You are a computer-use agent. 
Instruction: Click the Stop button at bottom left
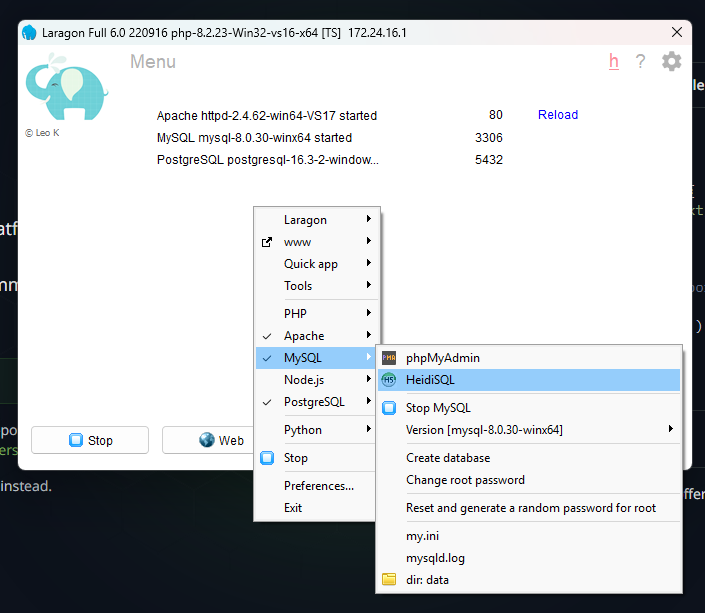[90, 440]
